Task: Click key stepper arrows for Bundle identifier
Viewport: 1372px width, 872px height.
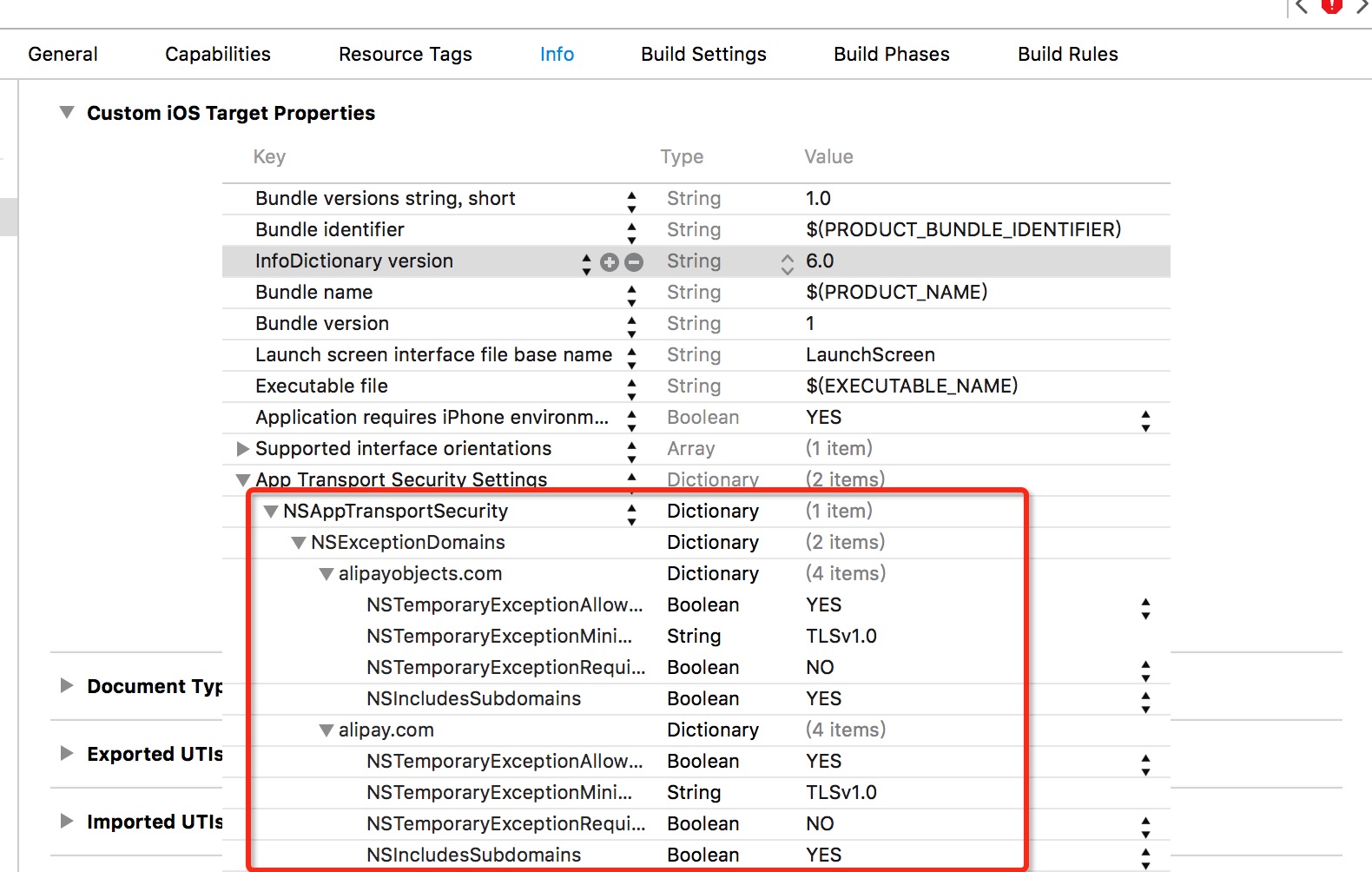Action: pos(631,231)
